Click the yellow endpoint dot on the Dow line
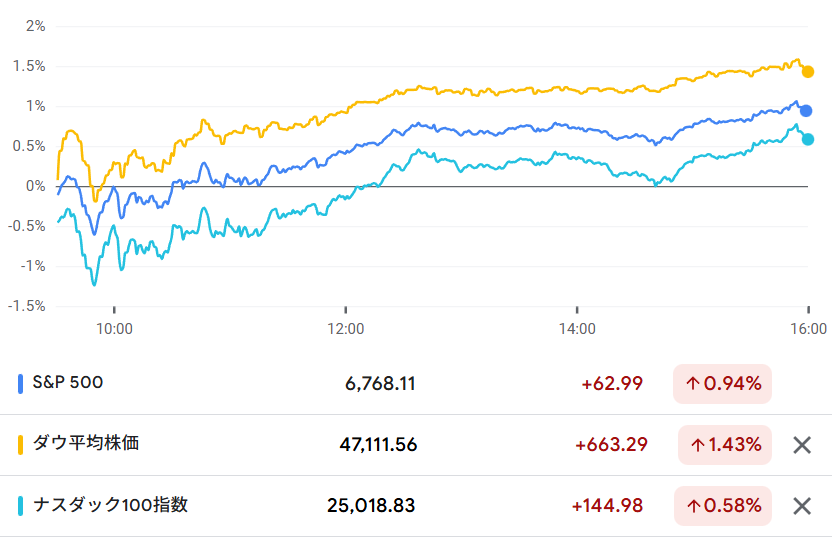 [x=808, y=72]
